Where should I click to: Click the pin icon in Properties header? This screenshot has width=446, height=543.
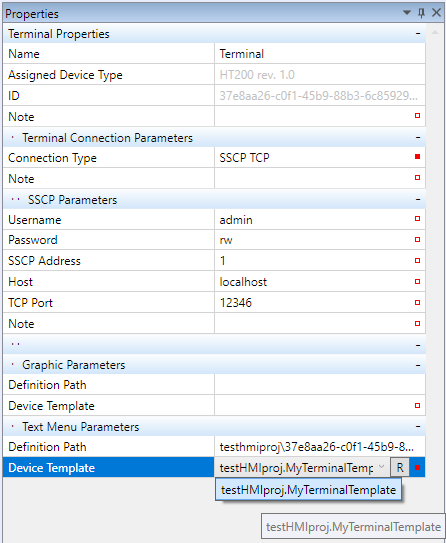pos(421,13)
